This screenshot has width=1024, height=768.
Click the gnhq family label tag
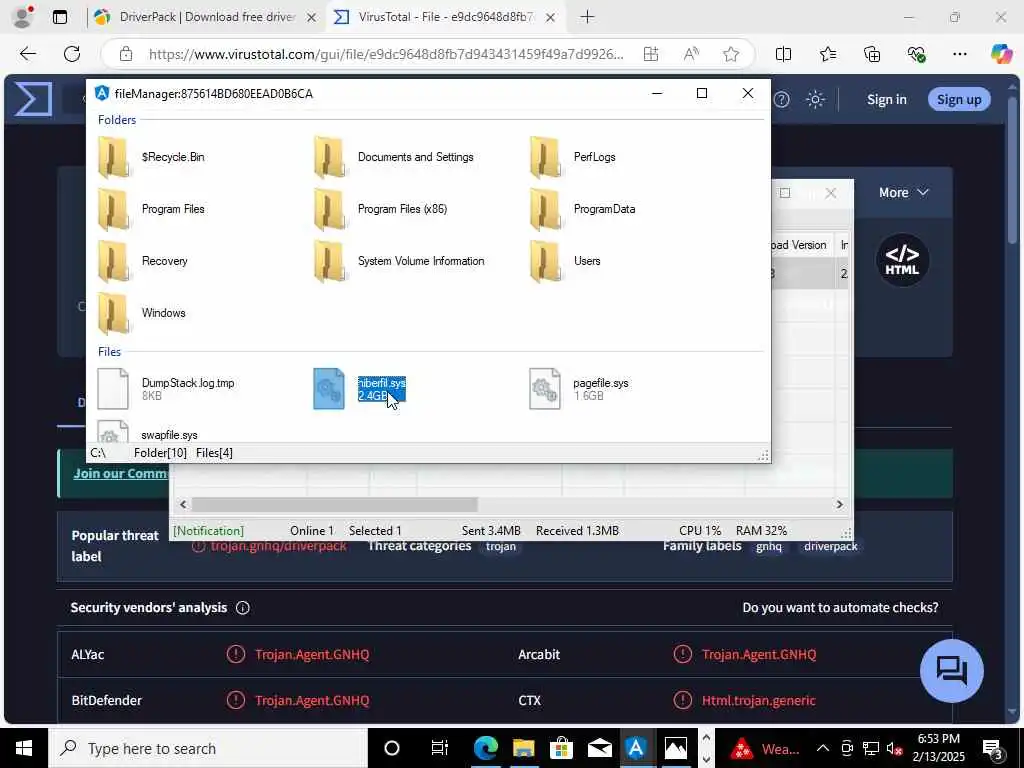(x=769, y=547)
